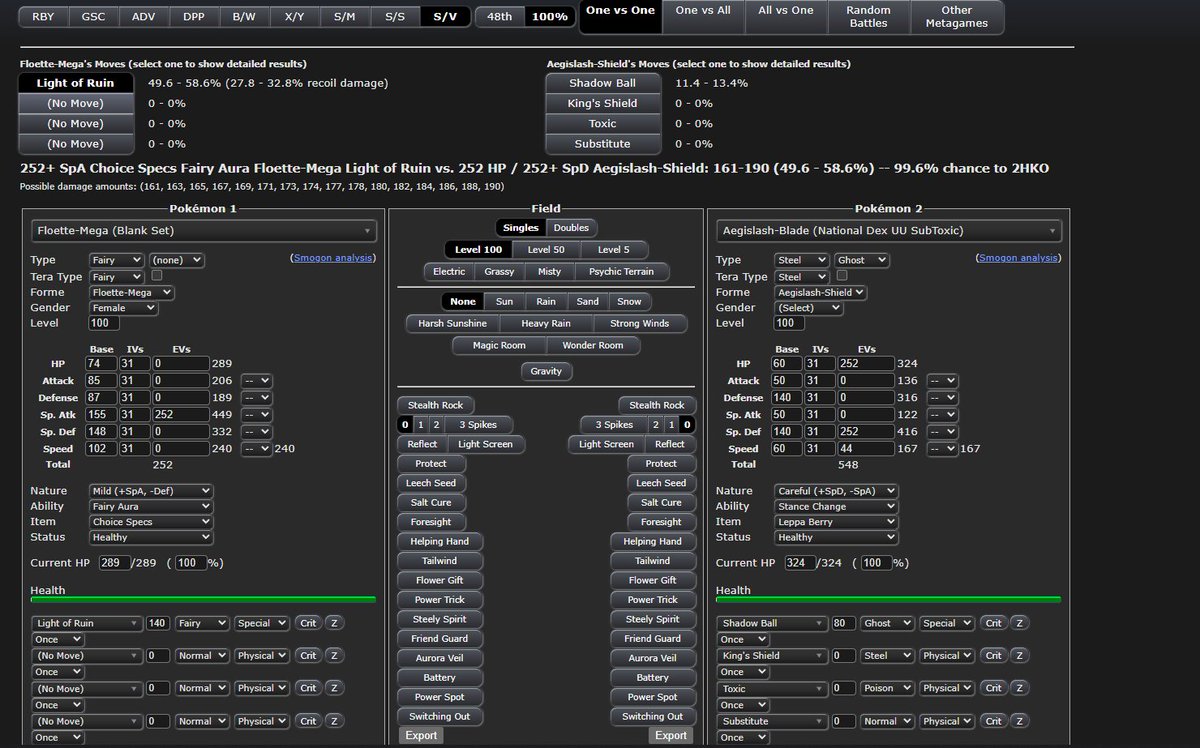Viewport: 1200px width, 748px height.
Task: Toggle Magic Room on the field
Action: (x=497, y=346)
